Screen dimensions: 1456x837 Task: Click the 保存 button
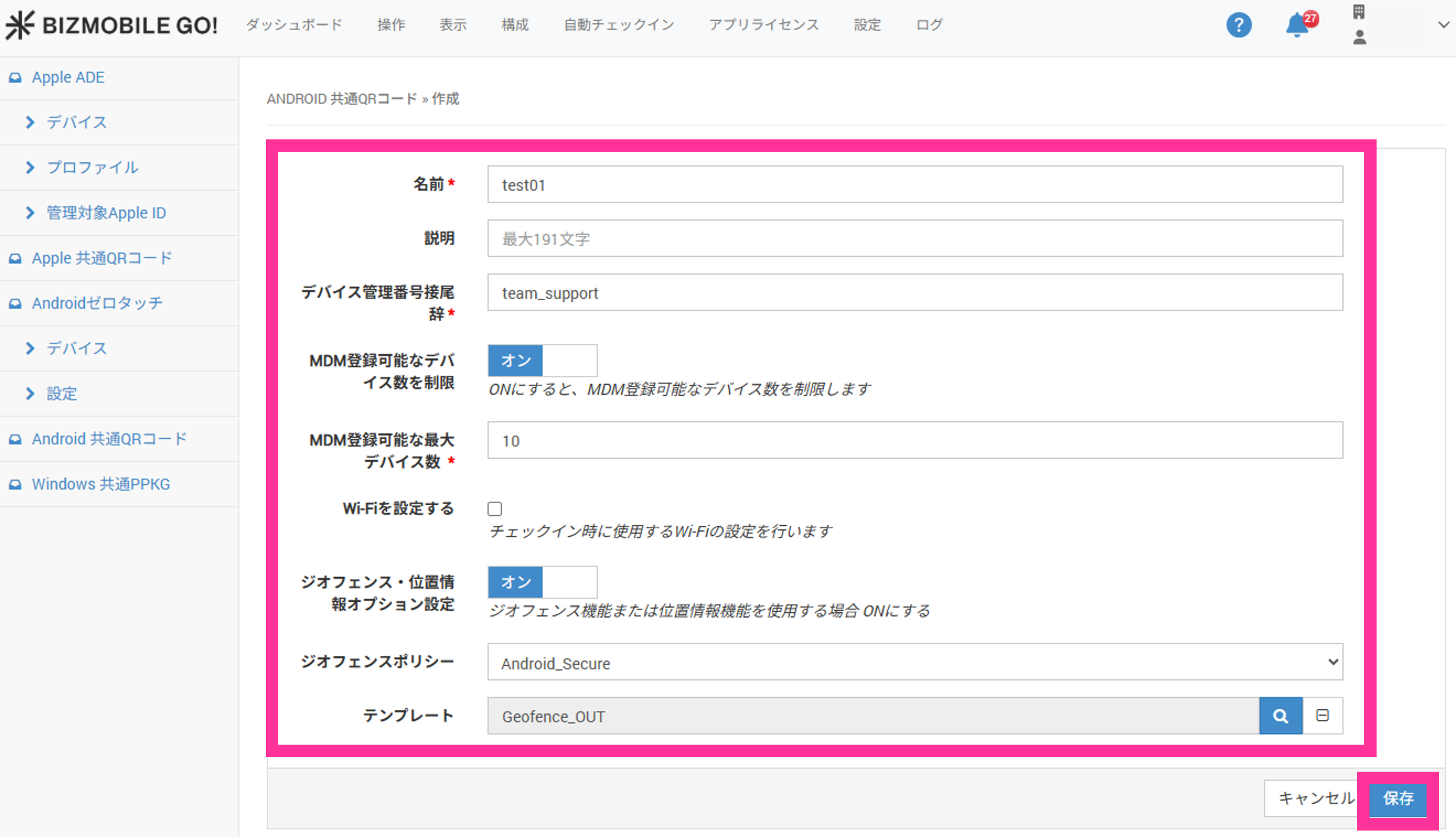coord(1398,798)
